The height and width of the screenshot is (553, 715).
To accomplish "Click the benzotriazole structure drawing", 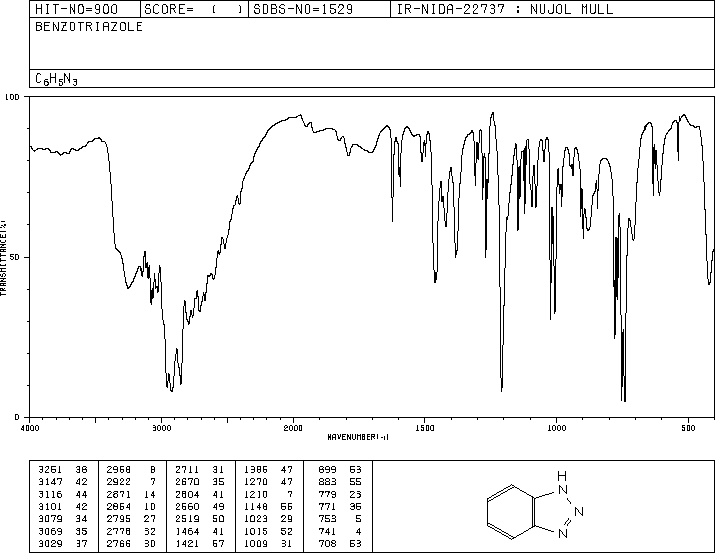I will 535,505.
